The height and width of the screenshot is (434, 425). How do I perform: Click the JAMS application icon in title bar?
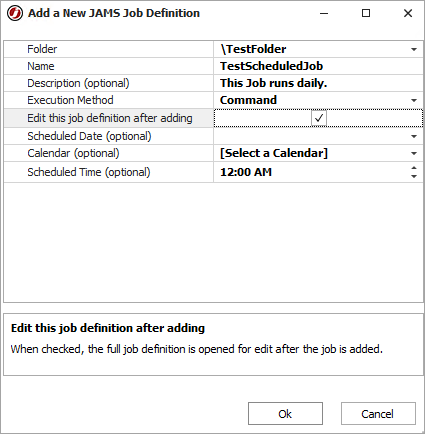point(15,13)
